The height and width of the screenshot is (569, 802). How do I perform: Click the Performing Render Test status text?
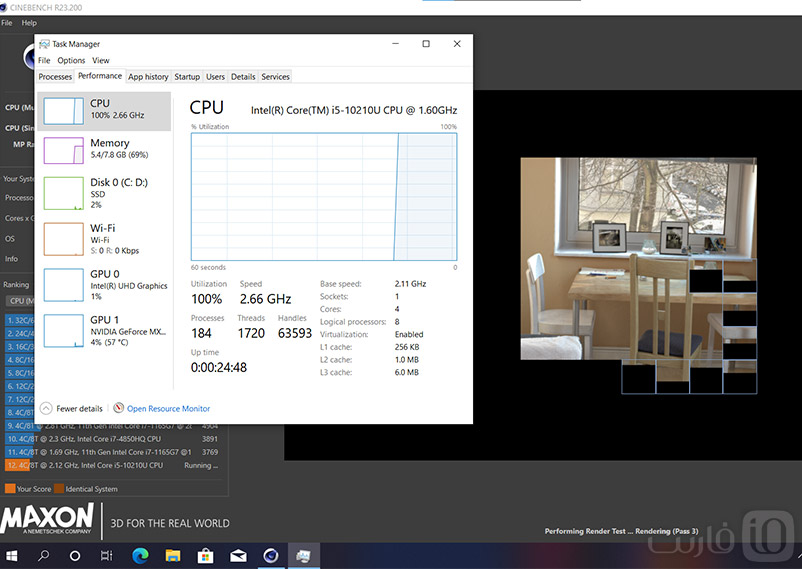click(x=621, y=531)
